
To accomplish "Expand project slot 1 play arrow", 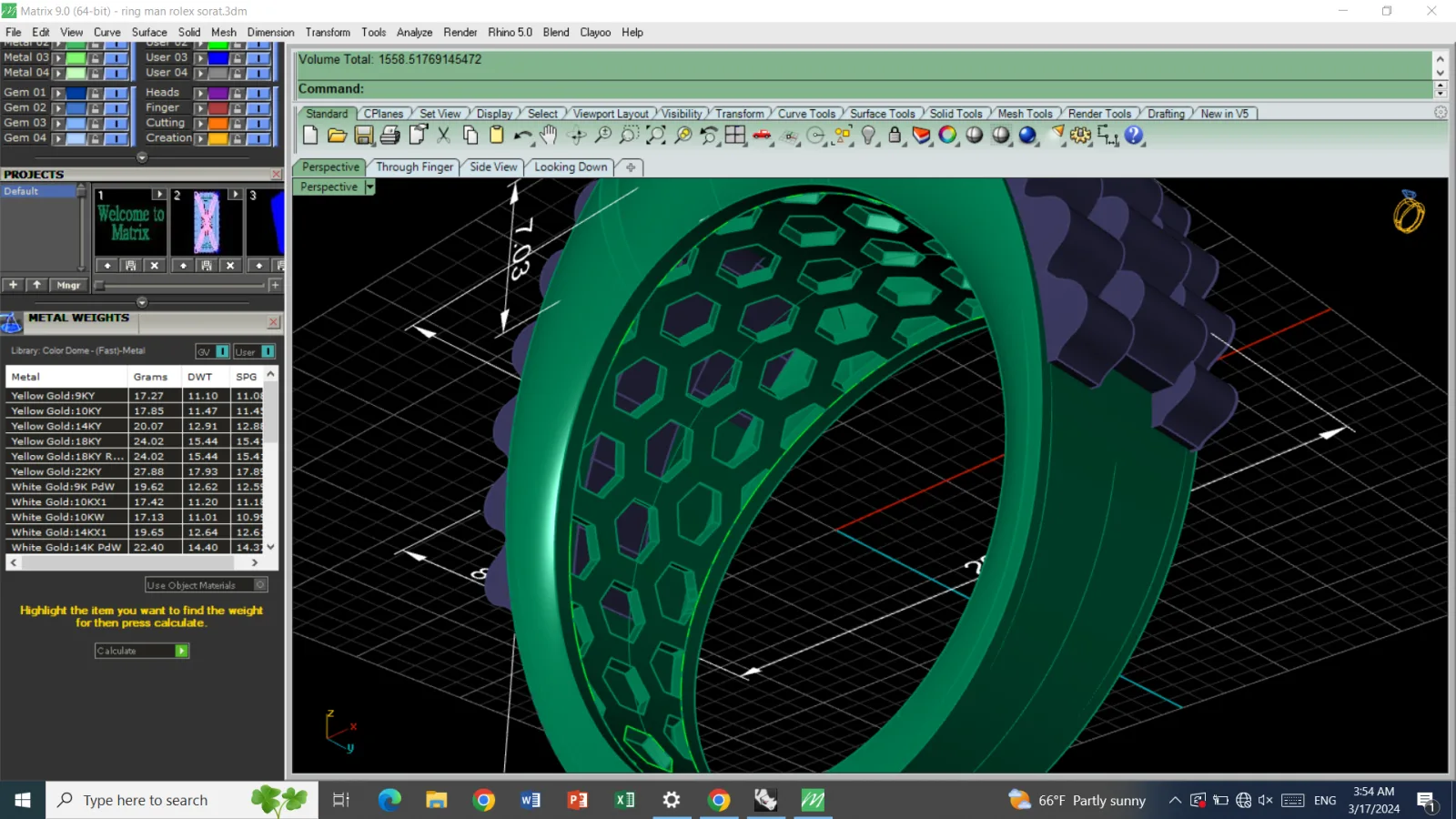I will [x=159, y=195].
